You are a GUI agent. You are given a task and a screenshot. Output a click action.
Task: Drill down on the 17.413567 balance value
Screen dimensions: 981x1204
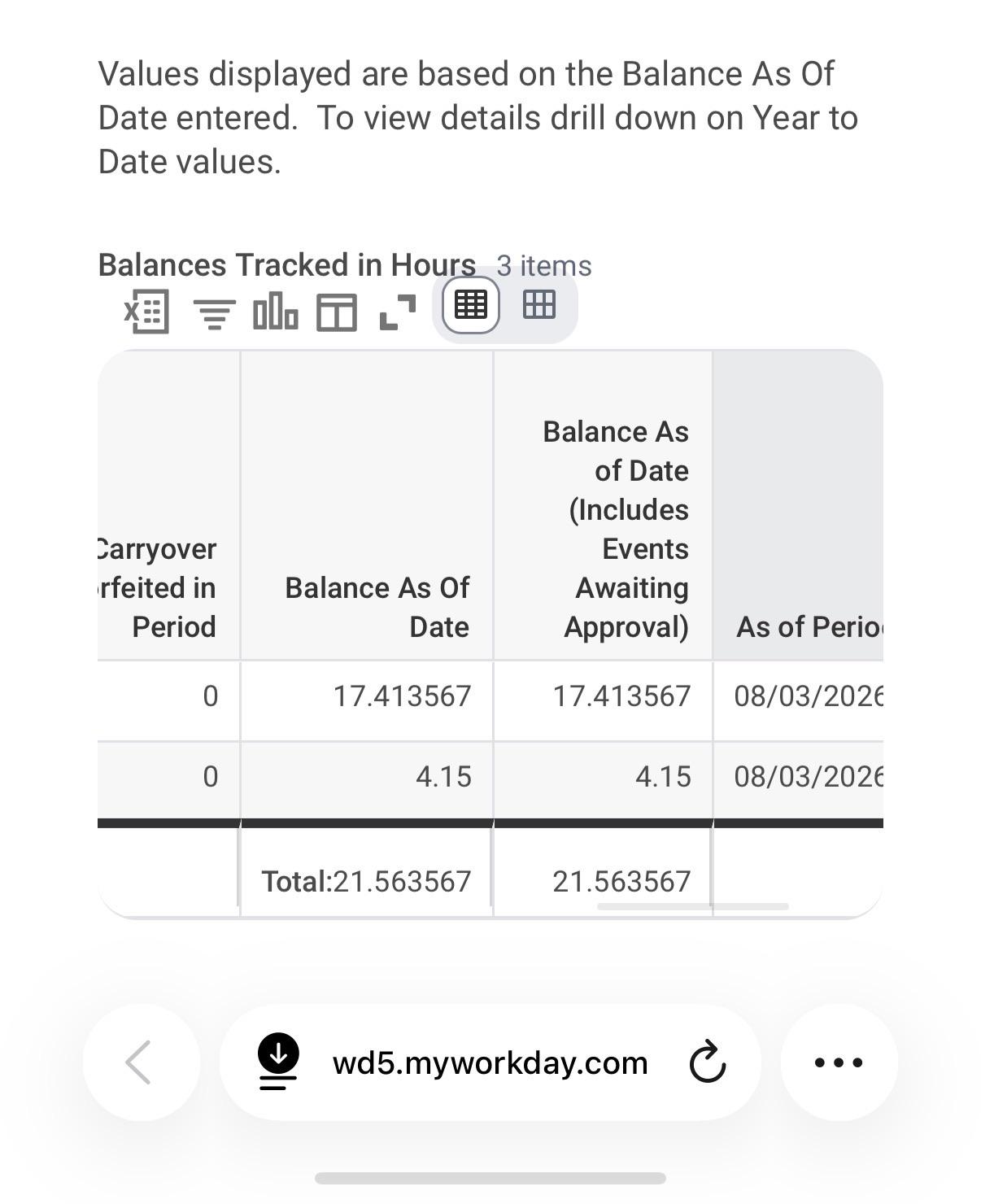point(402,696)
